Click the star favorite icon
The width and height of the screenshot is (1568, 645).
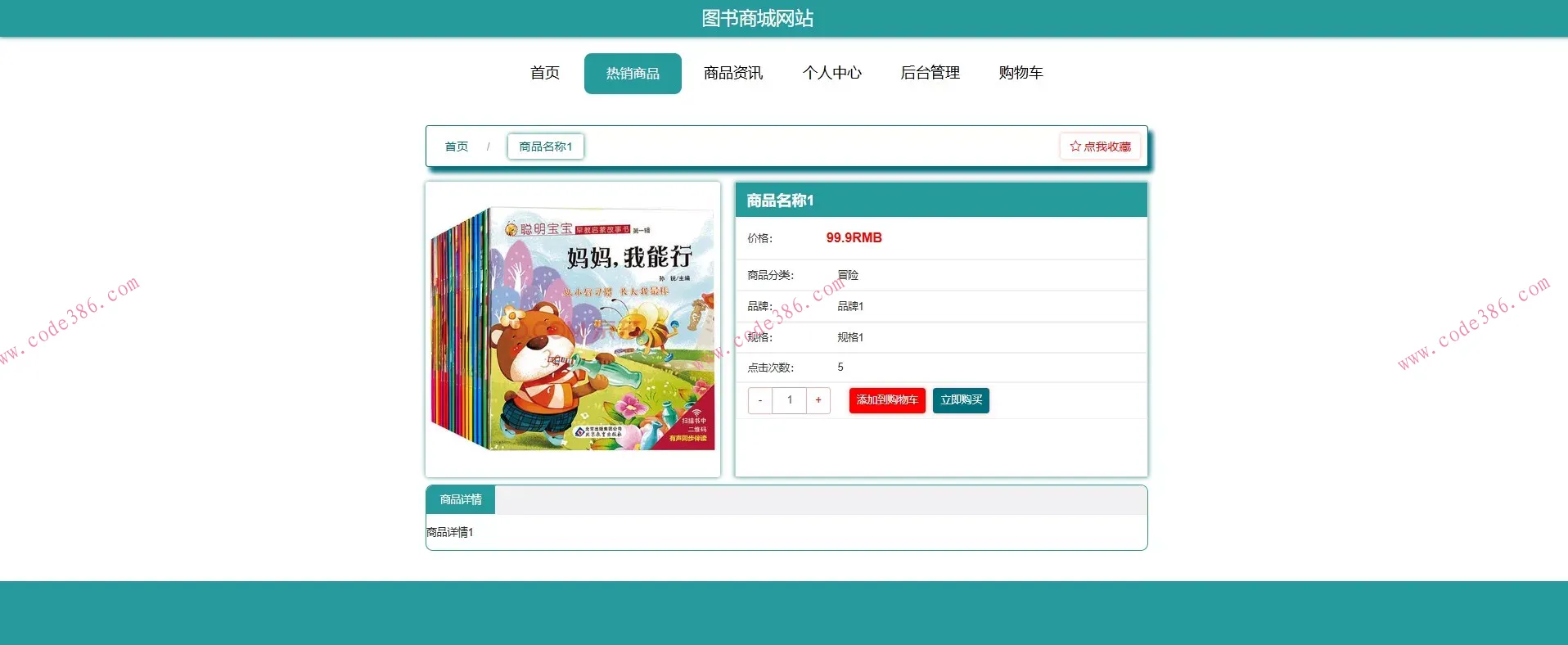tap(1075, 147)
